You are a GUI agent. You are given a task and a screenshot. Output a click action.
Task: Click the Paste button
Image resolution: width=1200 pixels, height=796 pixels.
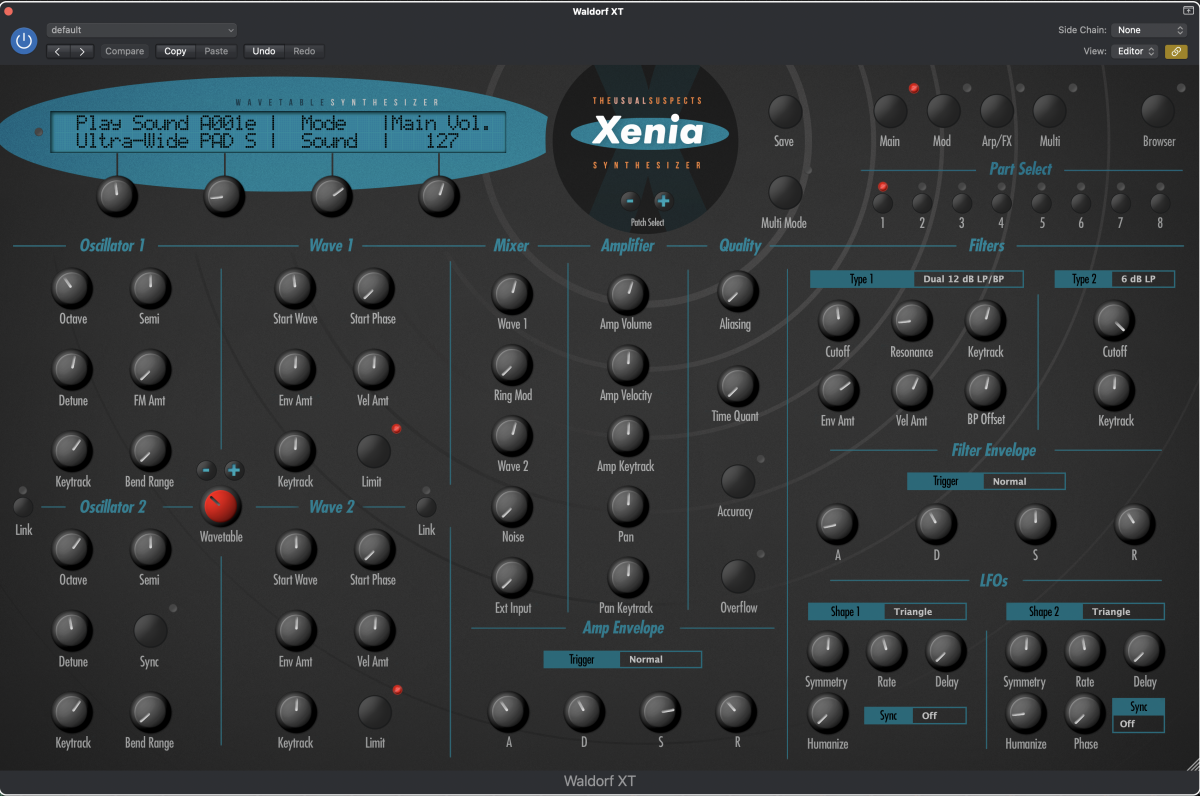pos(216,51)
